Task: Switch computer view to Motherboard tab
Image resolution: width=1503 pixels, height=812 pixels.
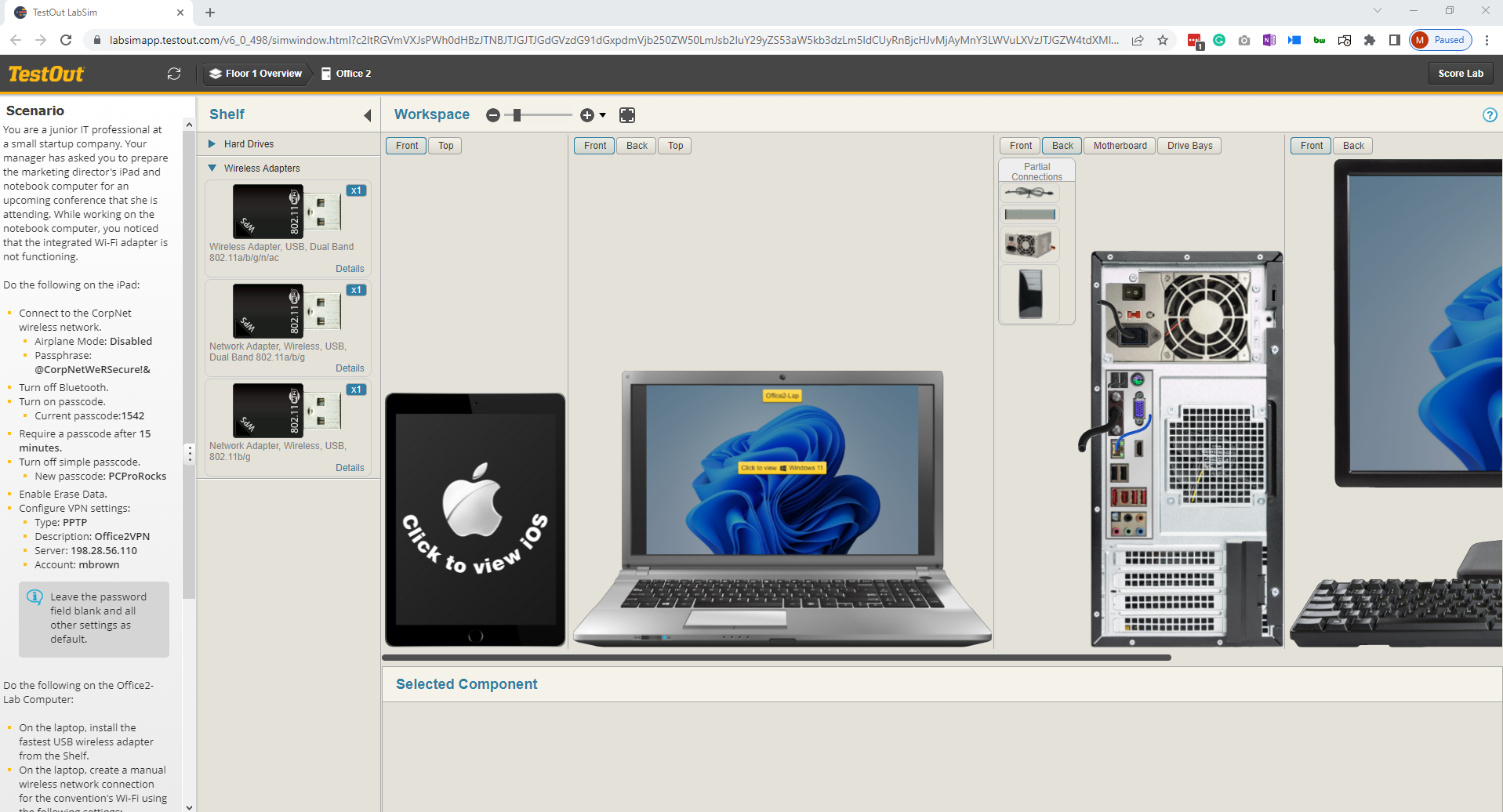Action: coord(1120,146)
